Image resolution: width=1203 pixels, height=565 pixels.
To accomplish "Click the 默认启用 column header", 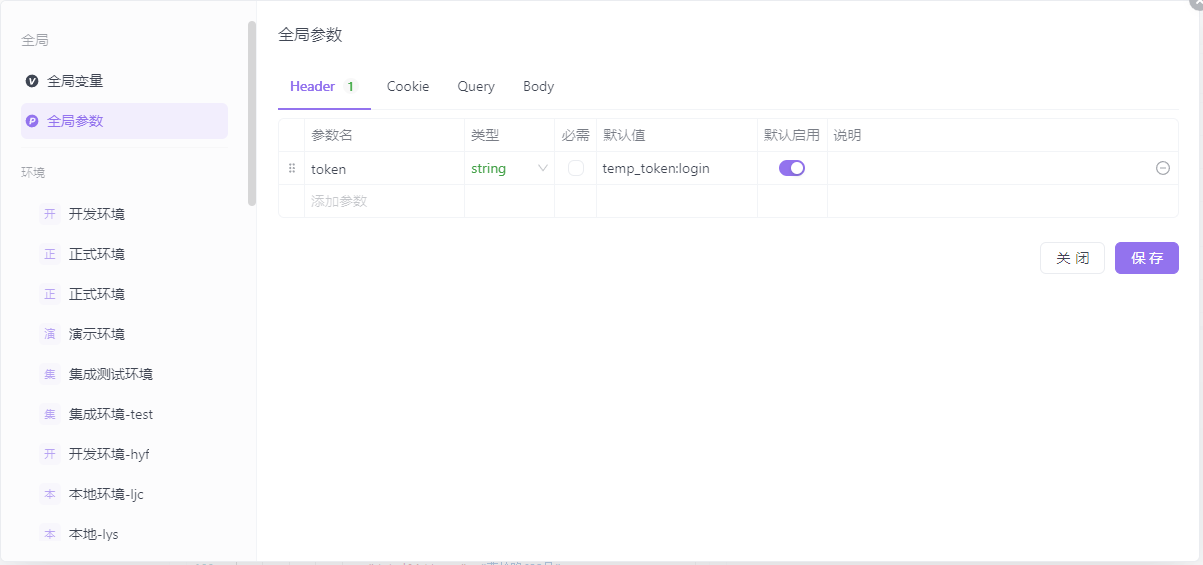I will [792, 135].
